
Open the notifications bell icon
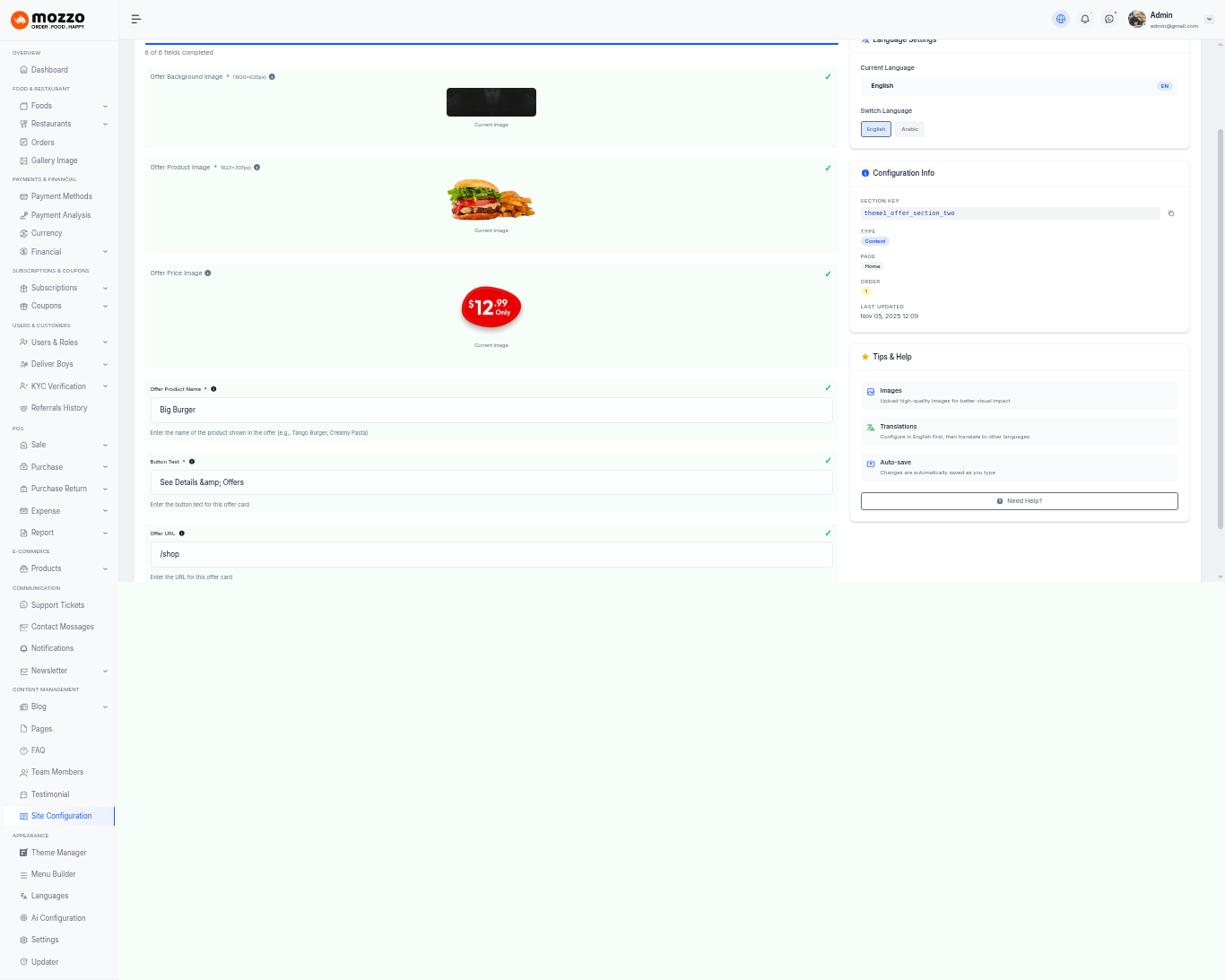[x=1085, y=19]
